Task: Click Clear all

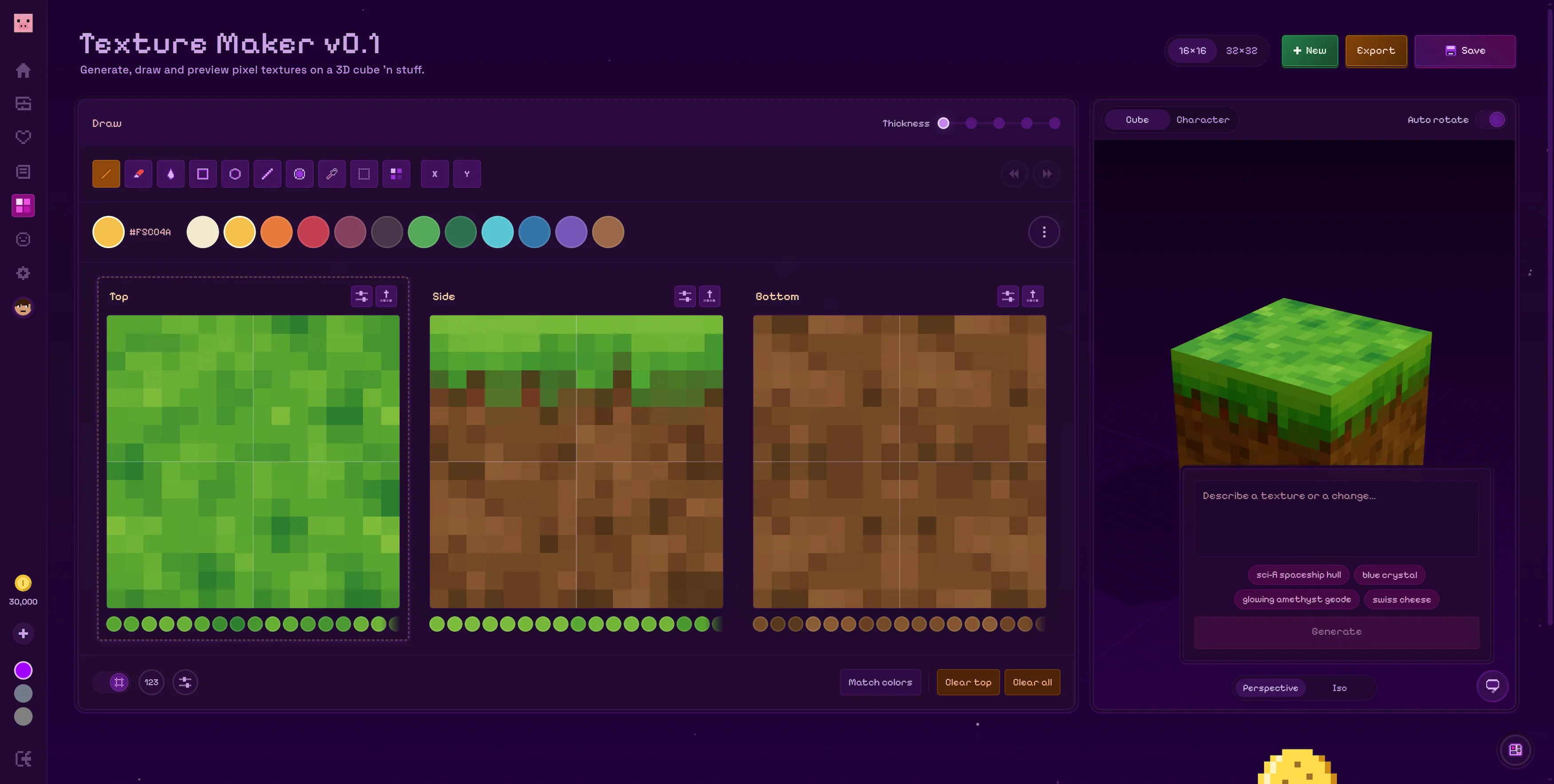Action: (1032, 682)
